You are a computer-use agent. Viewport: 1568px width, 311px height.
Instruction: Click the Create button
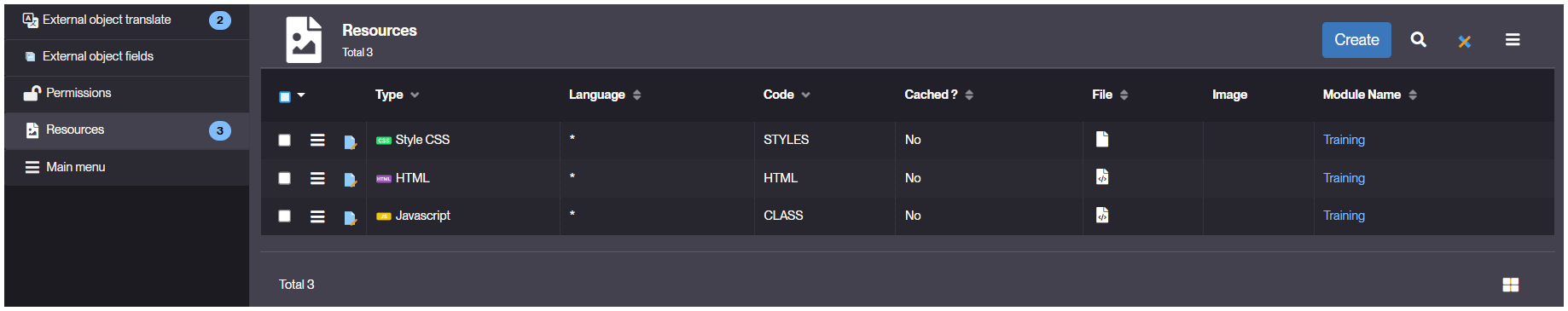pos(1356,40)
